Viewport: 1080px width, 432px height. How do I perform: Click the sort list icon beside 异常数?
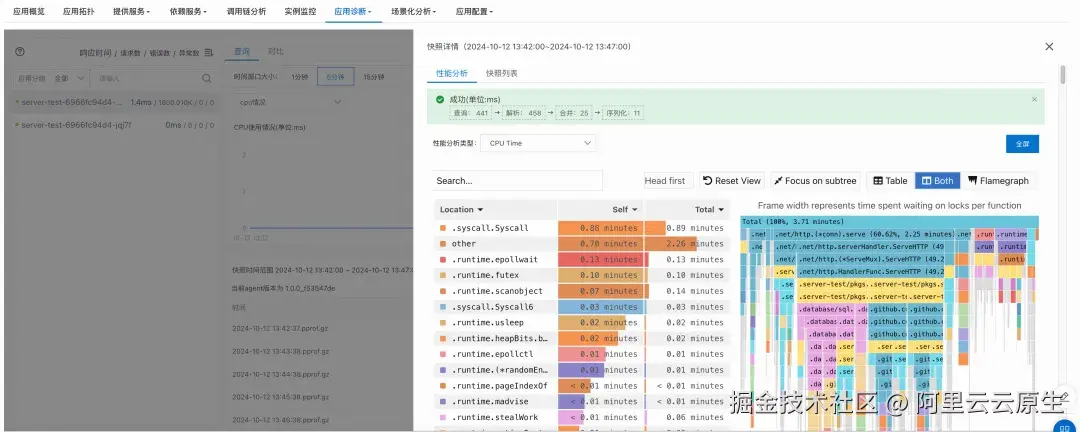209,52
